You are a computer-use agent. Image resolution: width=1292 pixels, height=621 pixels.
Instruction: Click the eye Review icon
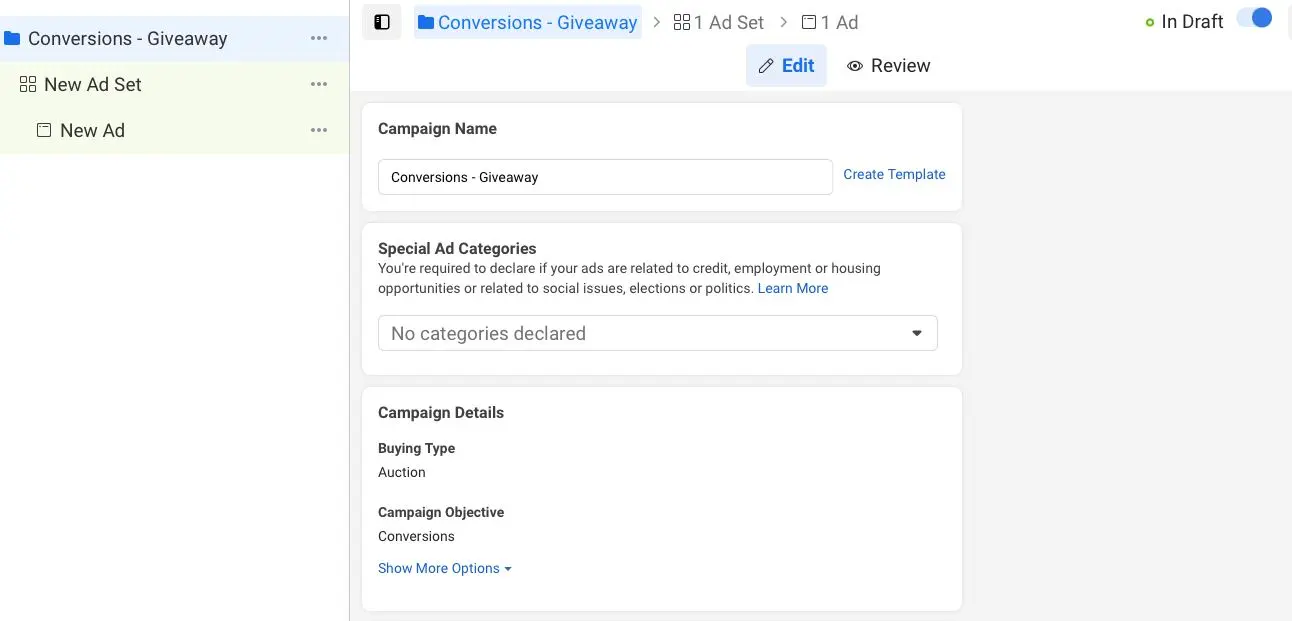click(855, 66)
